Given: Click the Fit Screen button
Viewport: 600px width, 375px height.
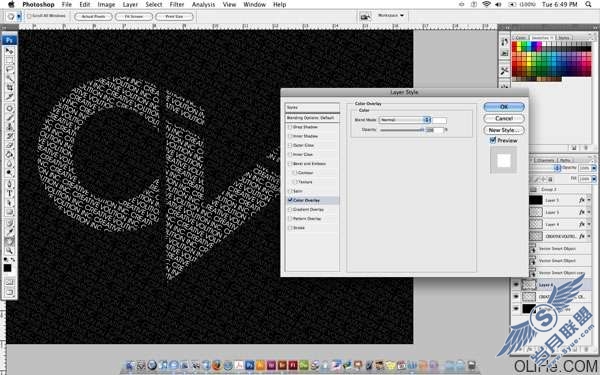Looking at the screenshot, I should click(x=134, y=16).
